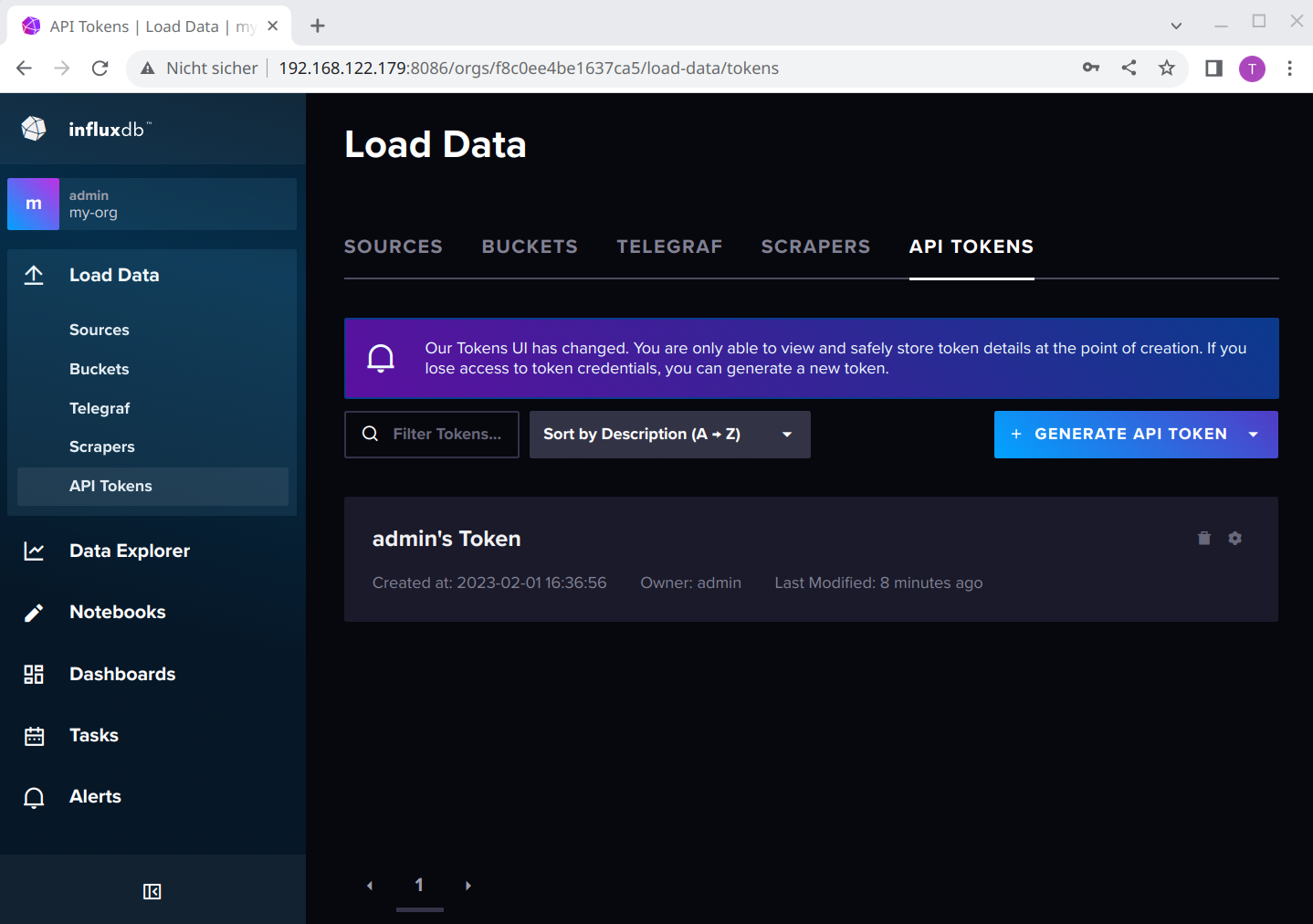
Task: Share this page icon
Action: [1129, 68]
